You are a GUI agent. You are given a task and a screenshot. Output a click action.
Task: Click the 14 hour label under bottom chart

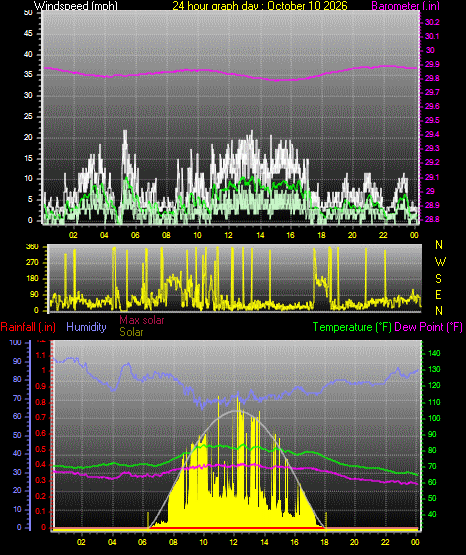[264, 542]
